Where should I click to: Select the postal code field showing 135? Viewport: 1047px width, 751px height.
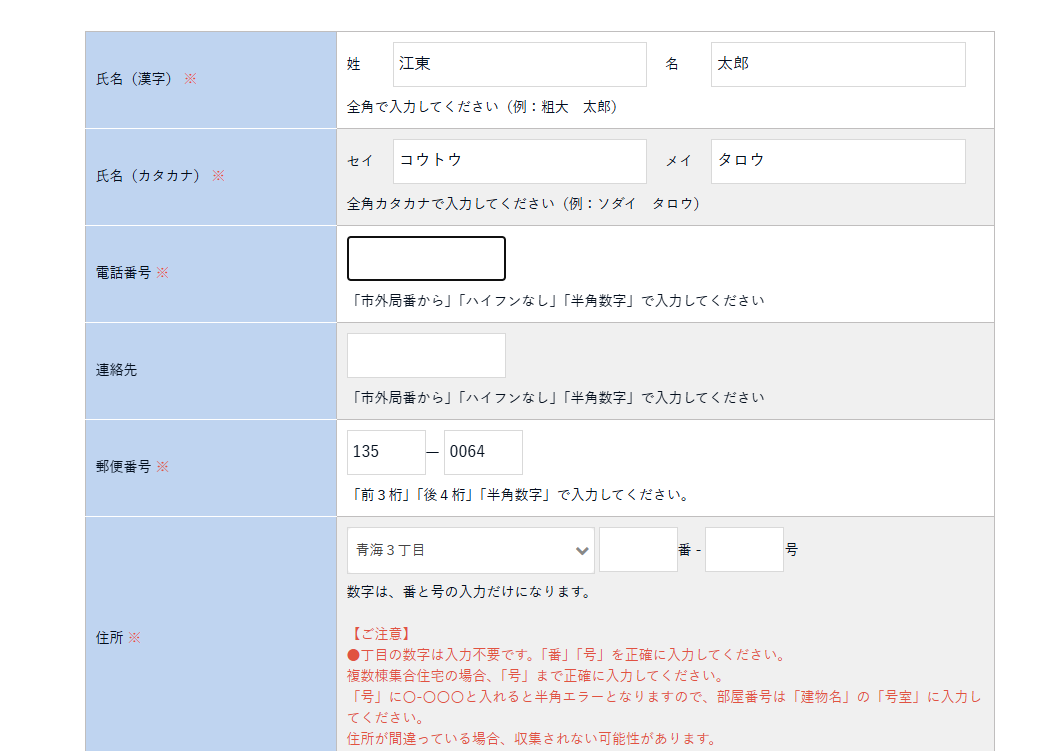pos(386,452)
